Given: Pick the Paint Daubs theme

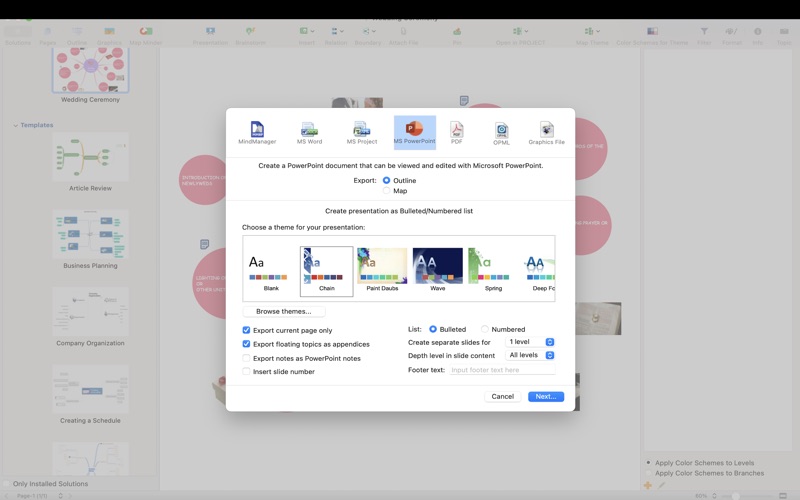Looking at the screenshot, I should pos(382,271).
